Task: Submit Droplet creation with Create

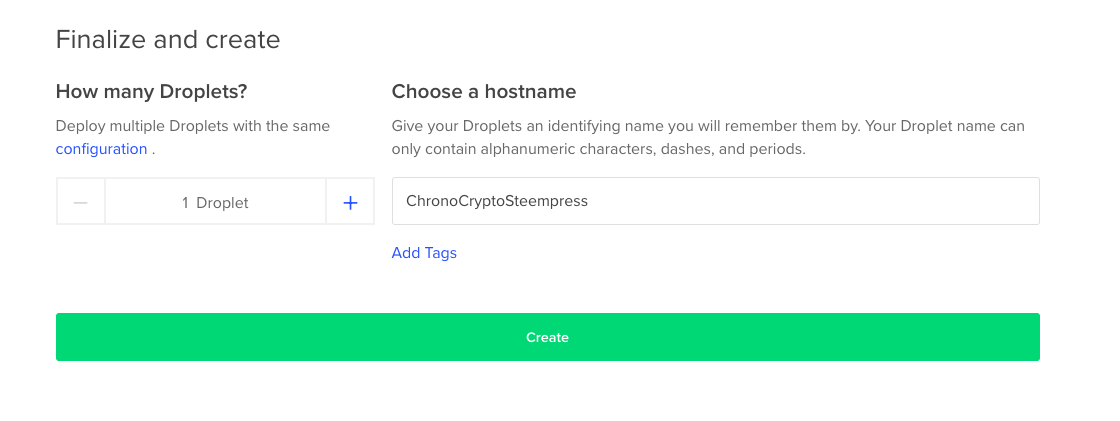Action: [547, 337]
